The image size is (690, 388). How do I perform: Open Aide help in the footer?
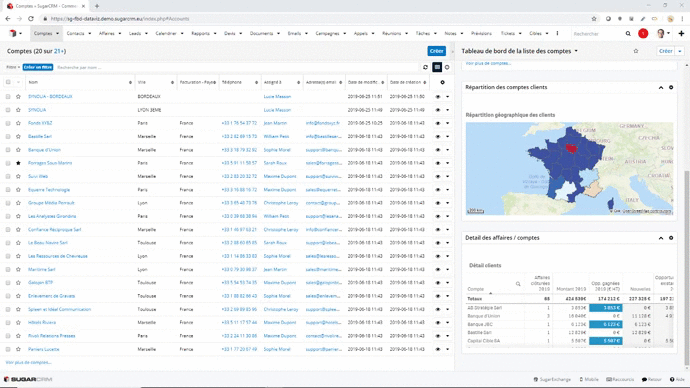[677, 379]
